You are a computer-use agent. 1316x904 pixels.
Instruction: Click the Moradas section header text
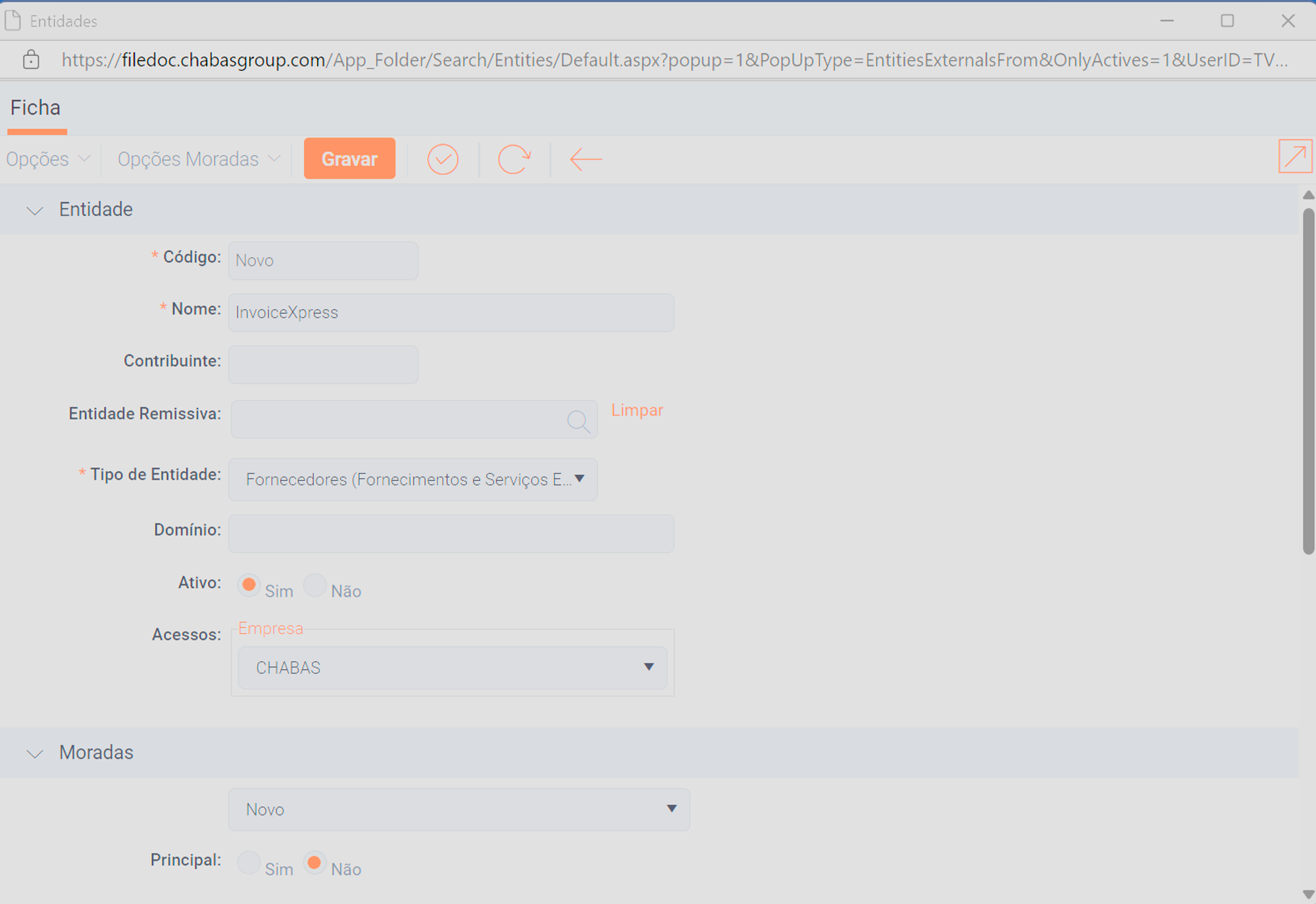tap(96, 752)
